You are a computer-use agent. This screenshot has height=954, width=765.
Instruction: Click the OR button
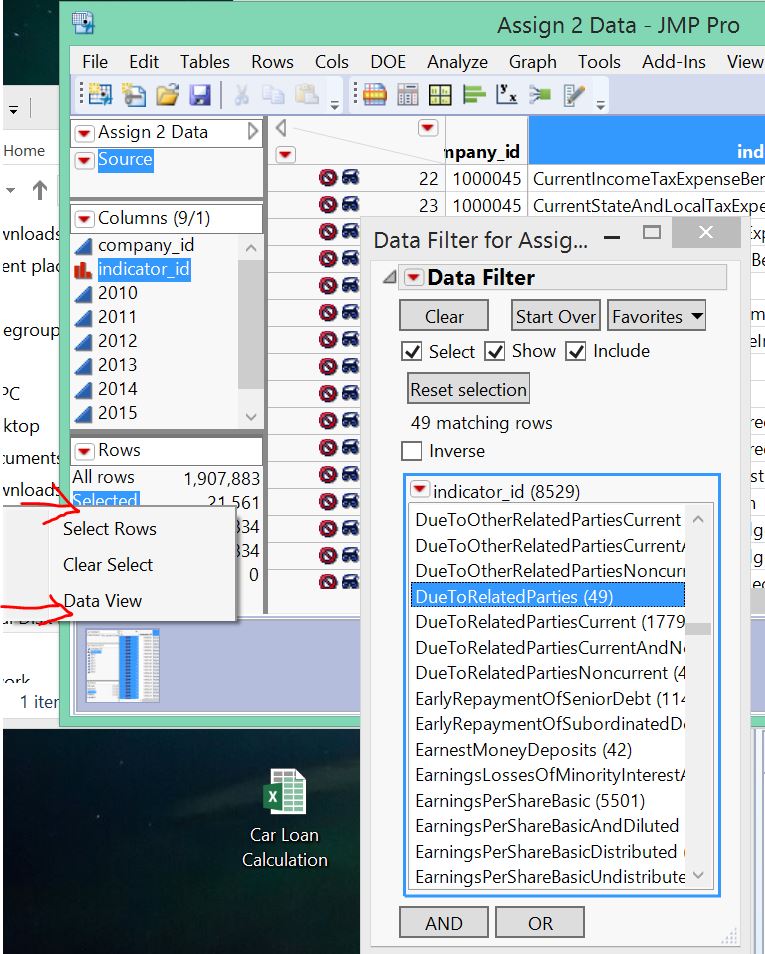540,923
